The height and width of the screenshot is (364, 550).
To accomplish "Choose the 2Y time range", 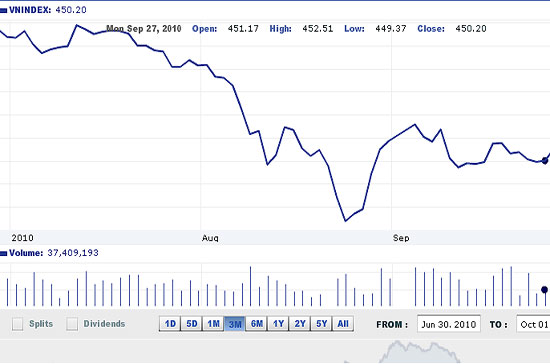I will (x=300, y=323).
